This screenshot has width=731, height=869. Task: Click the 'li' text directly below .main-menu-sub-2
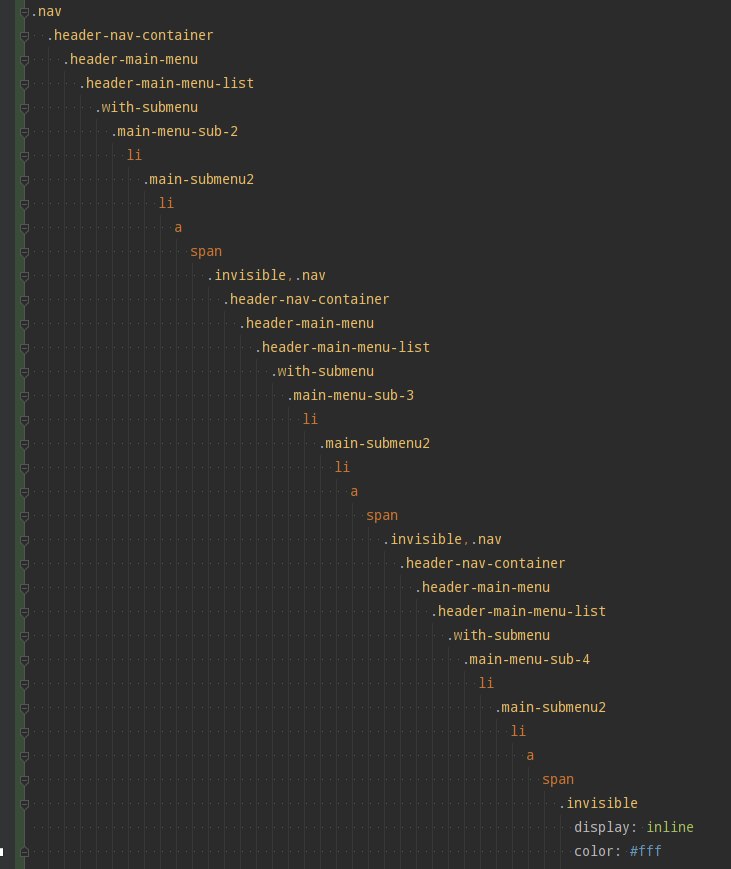(135, 155)
